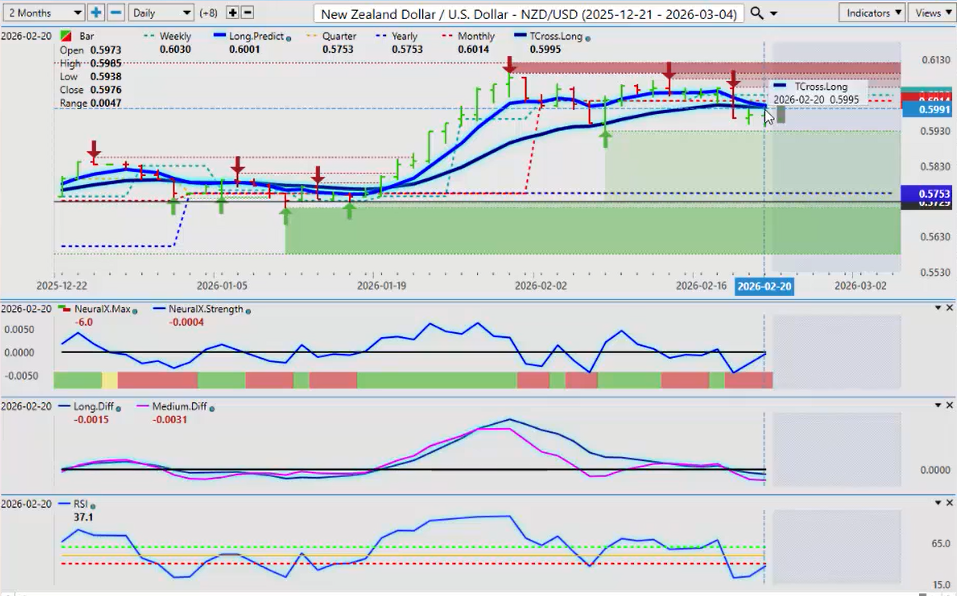Open the Indicators menu
957x596 pixels.
[871, 13]
